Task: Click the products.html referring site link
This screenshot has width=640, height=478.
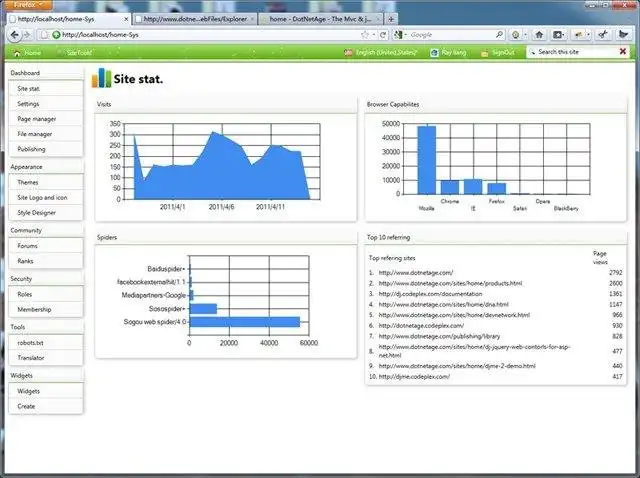Action: coord(450,283)
